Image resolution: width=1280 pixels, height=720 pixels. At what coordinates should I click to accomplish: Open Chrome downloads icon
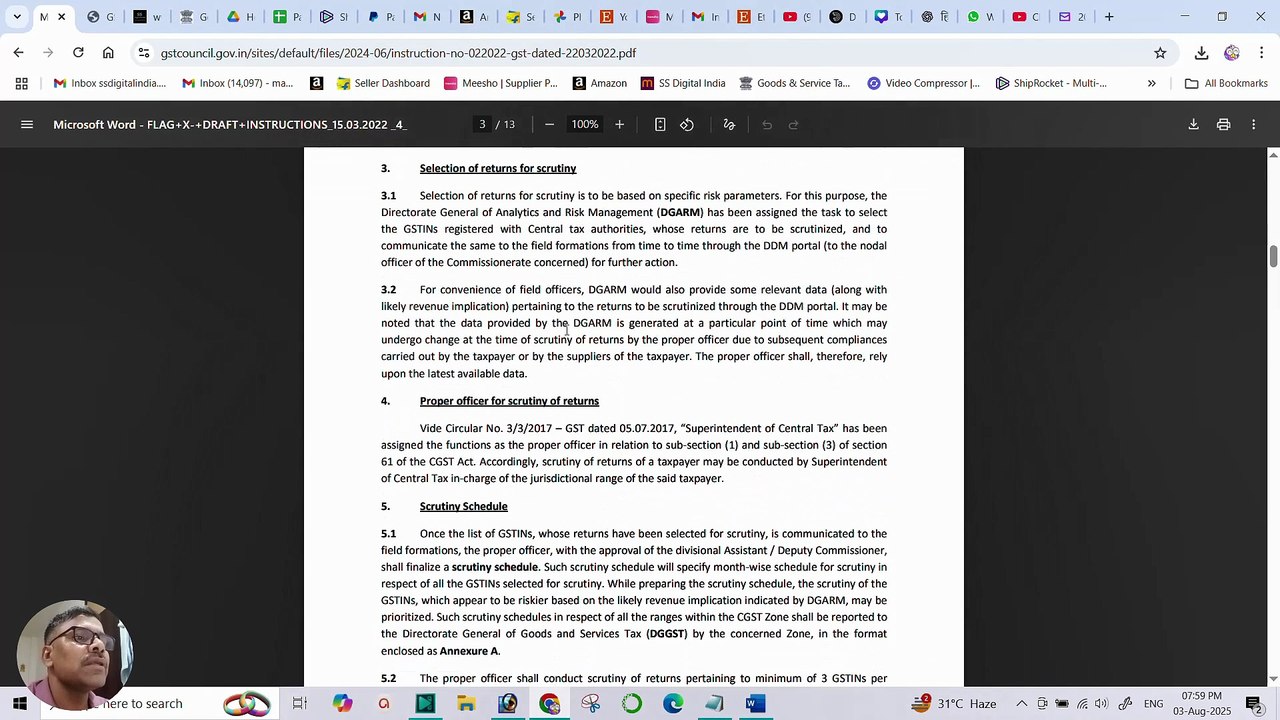[x=1201, y=53]
